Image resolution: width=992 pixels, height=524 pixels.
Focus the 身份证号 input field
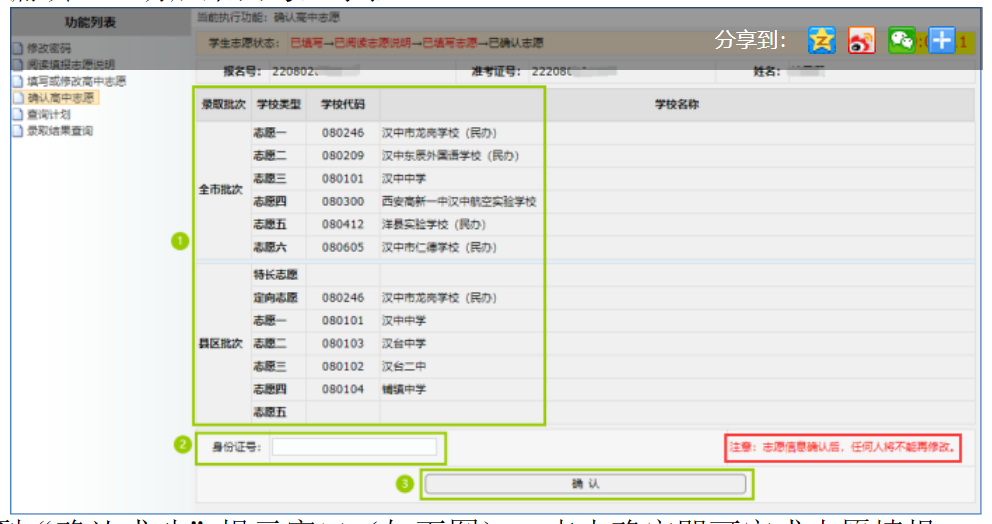tap(354, 447)
